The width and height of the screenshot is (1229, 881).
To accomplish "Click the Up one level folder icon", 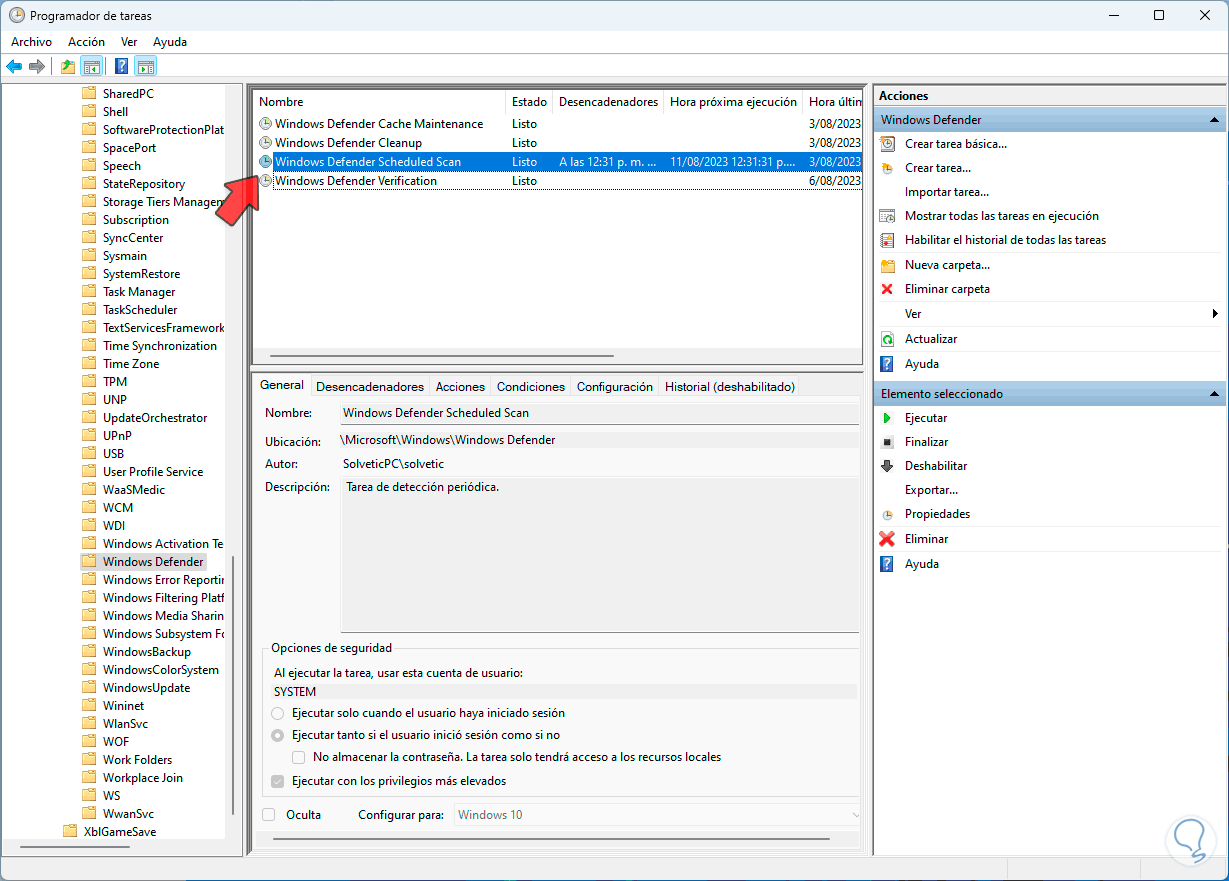I will [x=67, y=67].
